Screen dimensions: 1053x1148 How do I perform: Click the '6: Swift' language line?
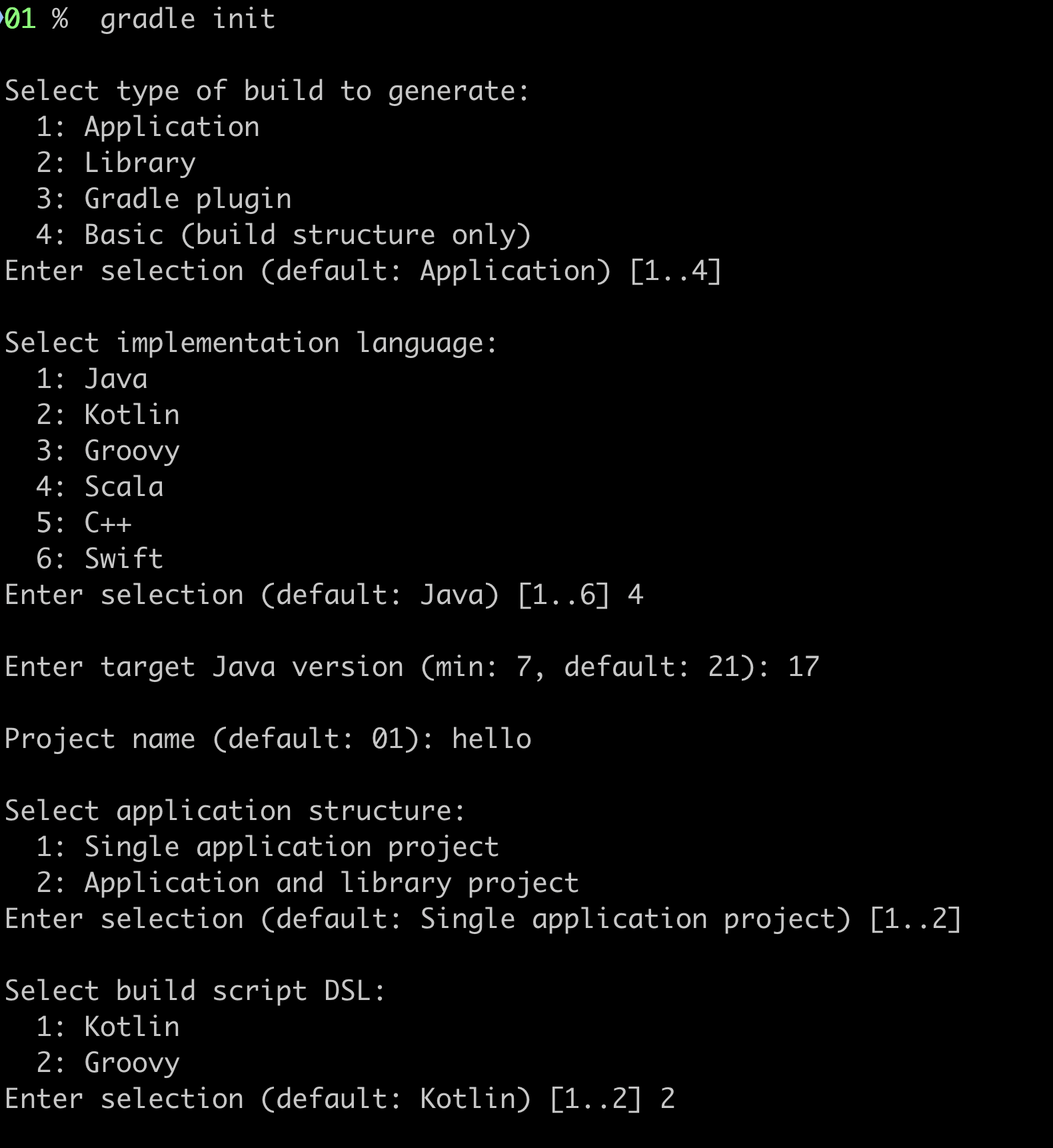pyautogui.click(x=100, y=559)
